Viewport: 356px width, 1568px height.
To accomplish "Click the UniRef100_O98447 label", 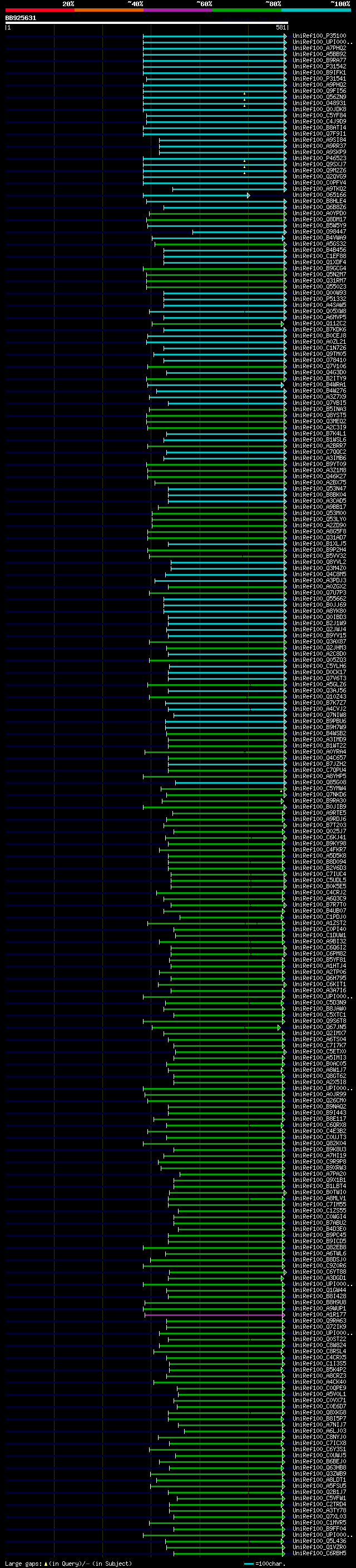I will pos(319,232).
